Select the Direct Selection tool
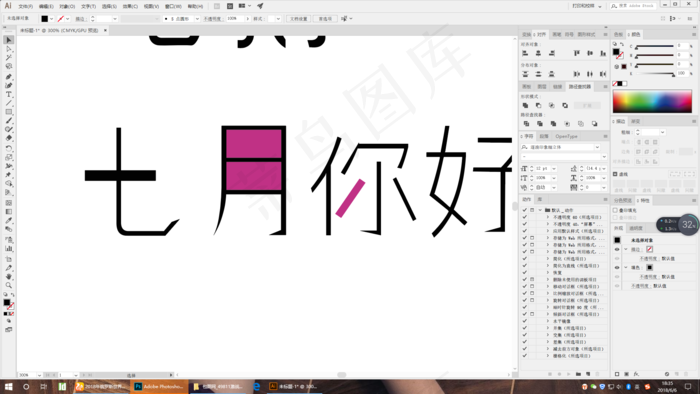This screenshot has height=394, width=700. click(x=8, y=49)
